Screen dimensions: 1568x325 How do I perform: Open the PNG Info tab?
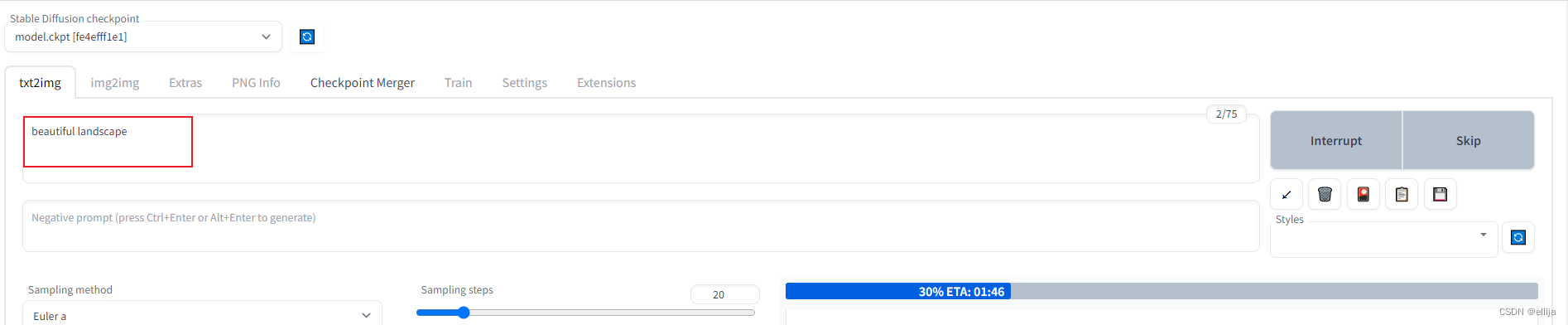click(256, 83)
